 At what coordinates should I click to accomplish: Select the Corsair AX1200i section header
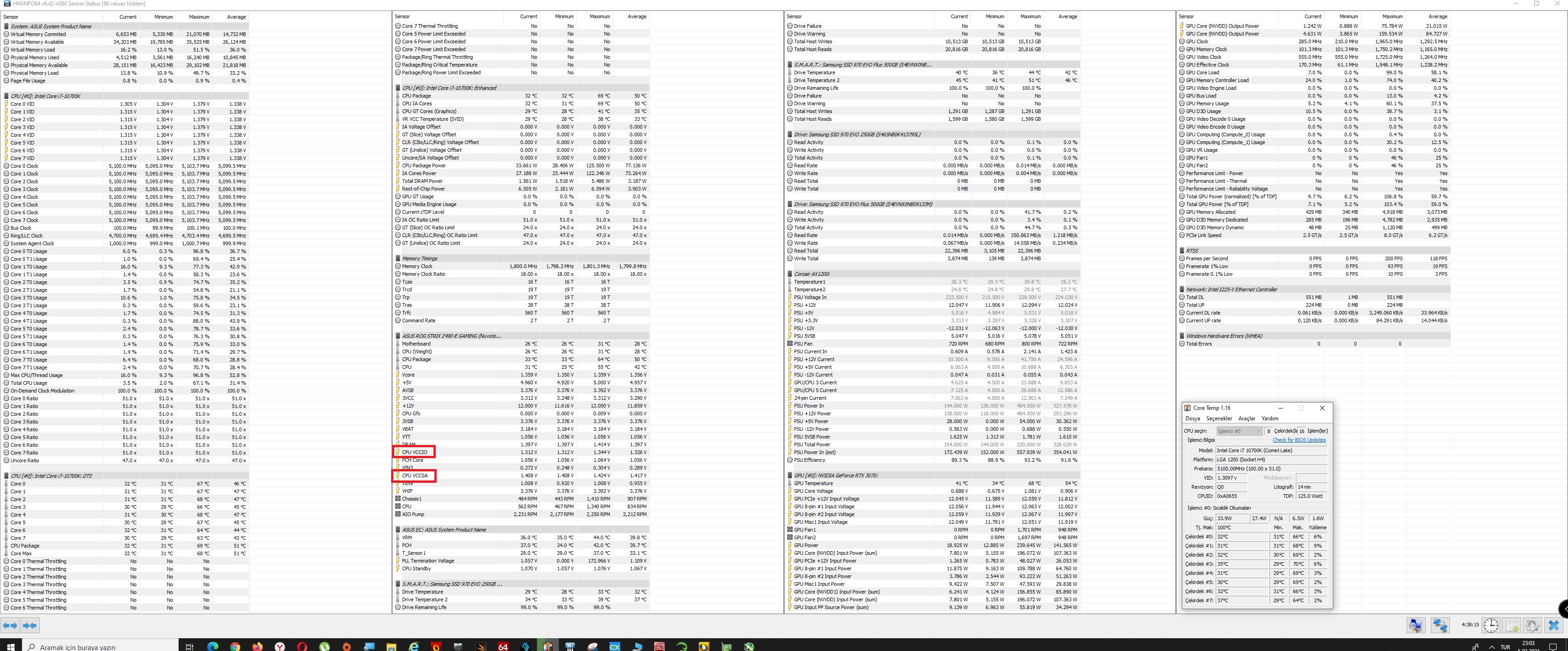click(x=933, y=274)
